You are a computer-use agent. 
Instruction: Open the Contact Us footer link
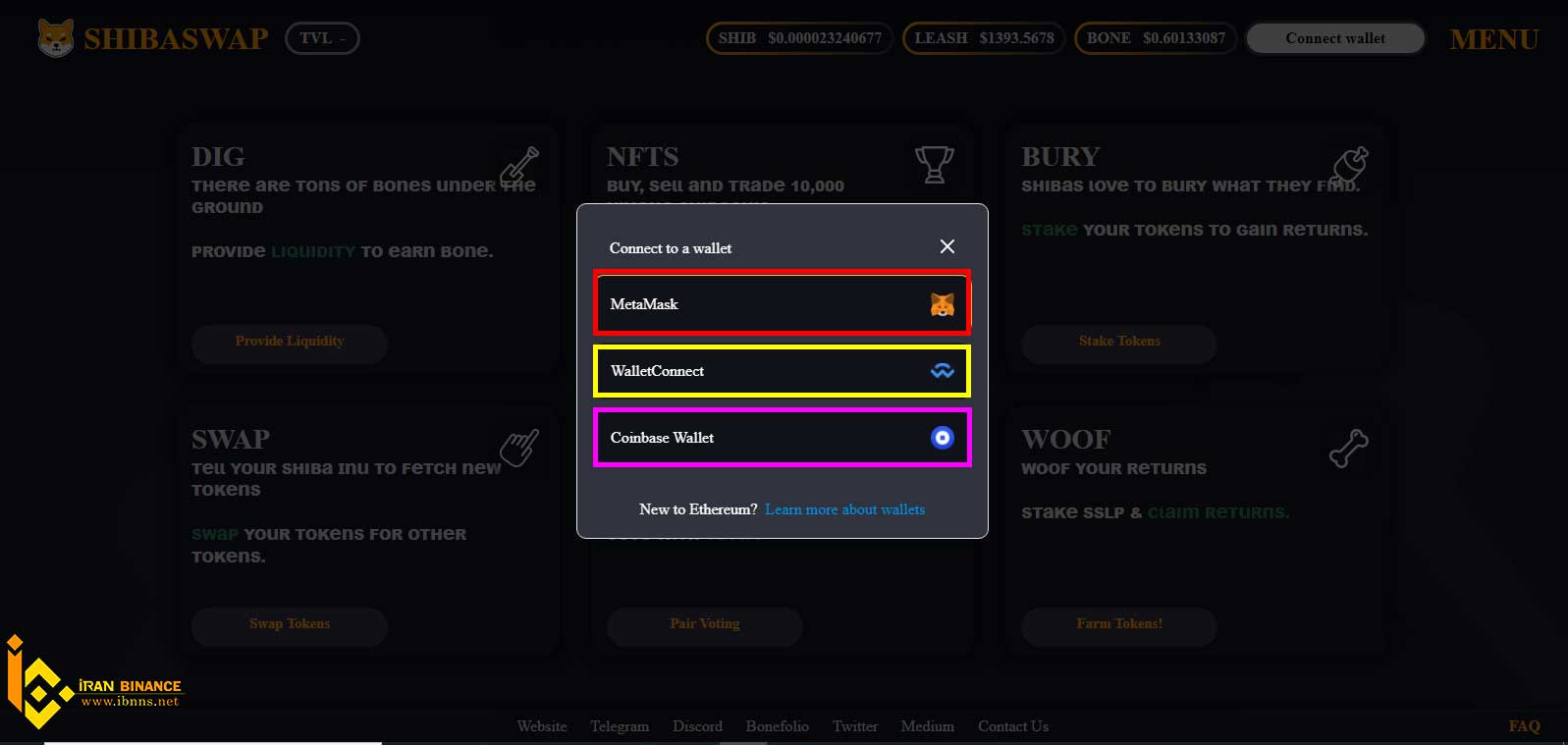pyautogui.click(x=1013, y=726)
